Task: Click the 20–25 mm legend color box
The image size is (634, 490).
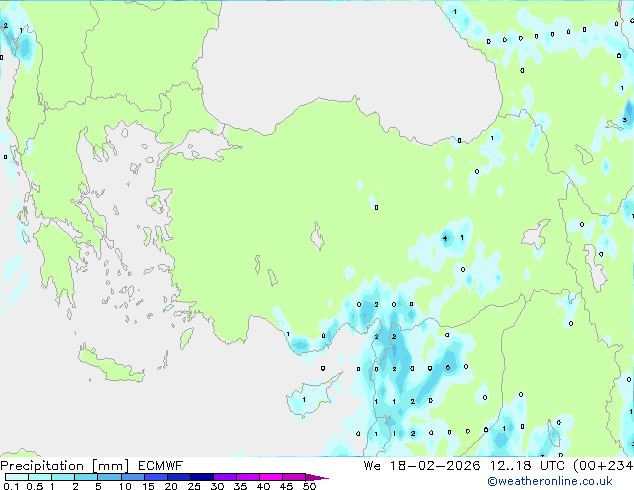Action: tap(178, 477)
